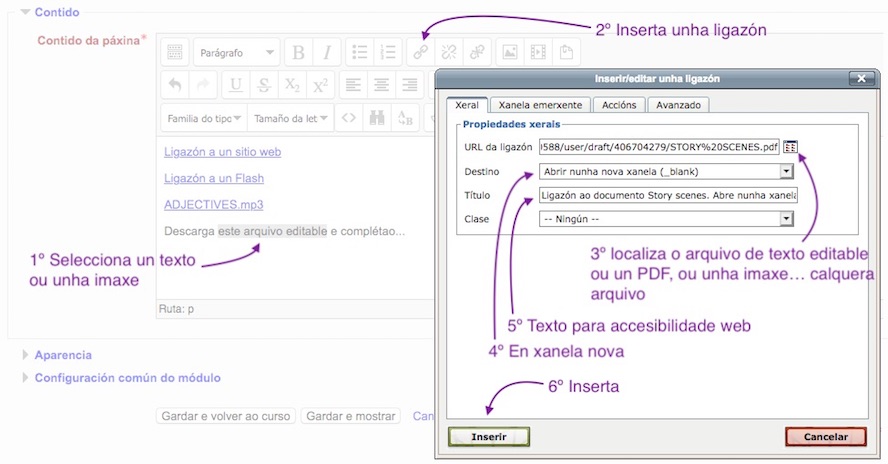Undo the last edit

[175, 86]
